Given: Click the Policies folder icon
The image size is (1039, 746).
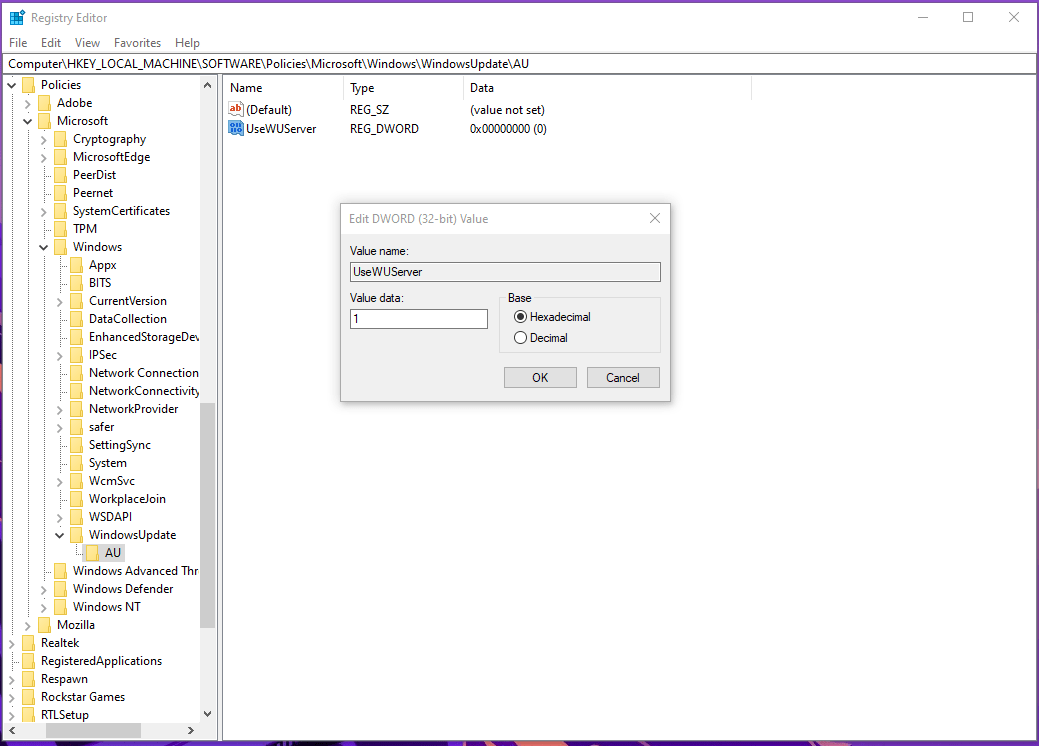Looking at the screenshot, I should click(28, 85).
